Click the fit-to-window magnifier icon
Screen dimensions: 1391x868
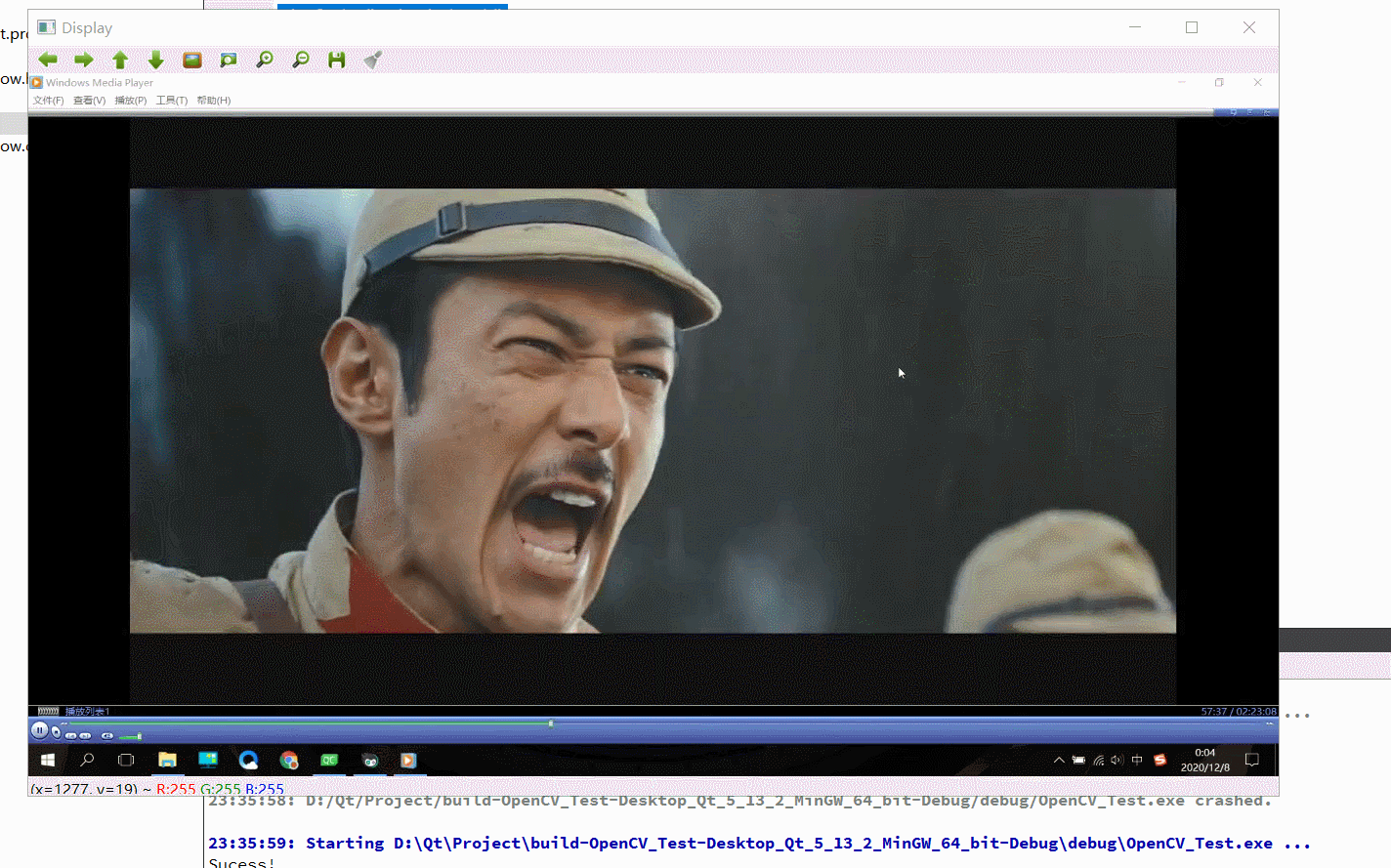229,60
